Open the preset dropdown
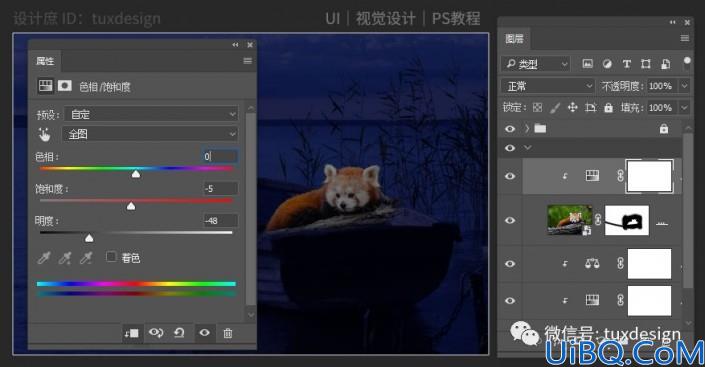Screen dimensions: 705x367 point(151,114)
